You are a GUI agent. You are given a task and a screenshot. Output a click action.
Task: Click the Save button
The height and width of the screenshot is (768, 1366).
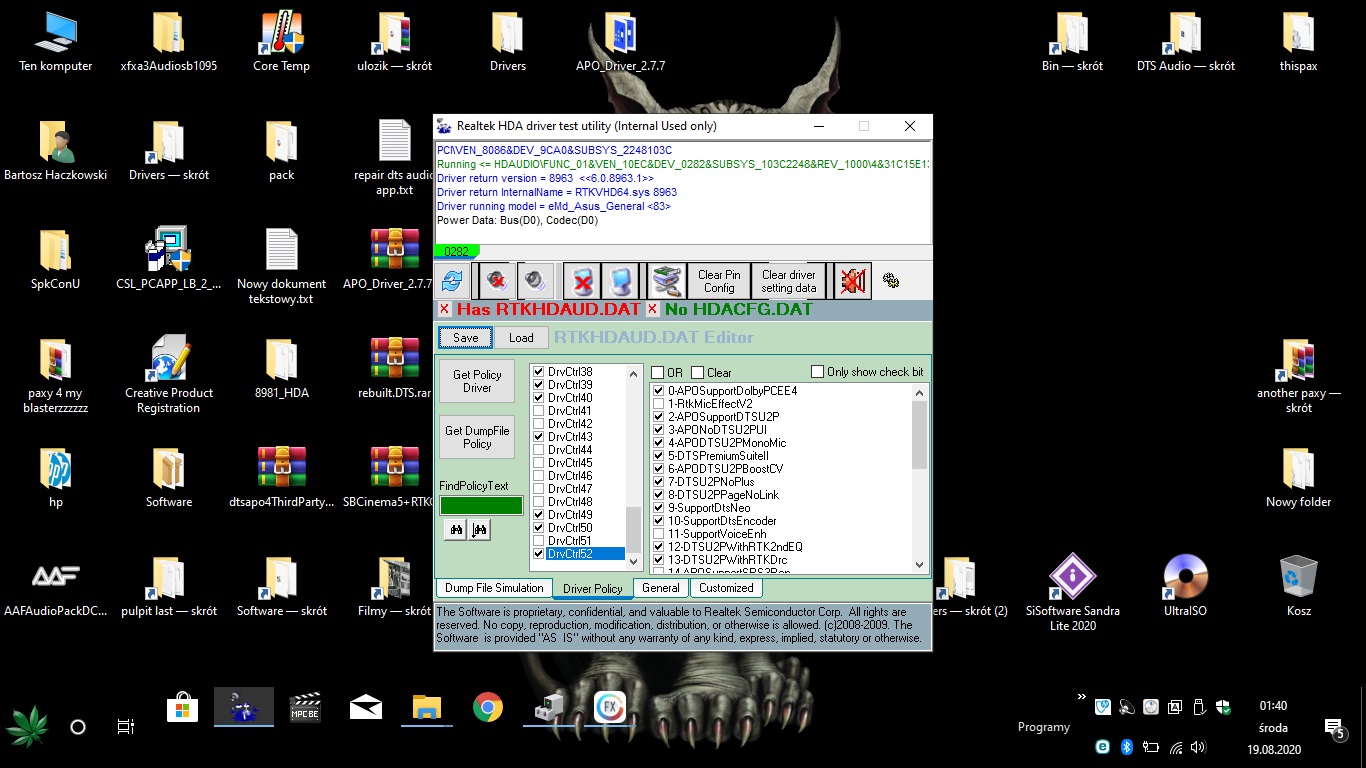[466, 338]
